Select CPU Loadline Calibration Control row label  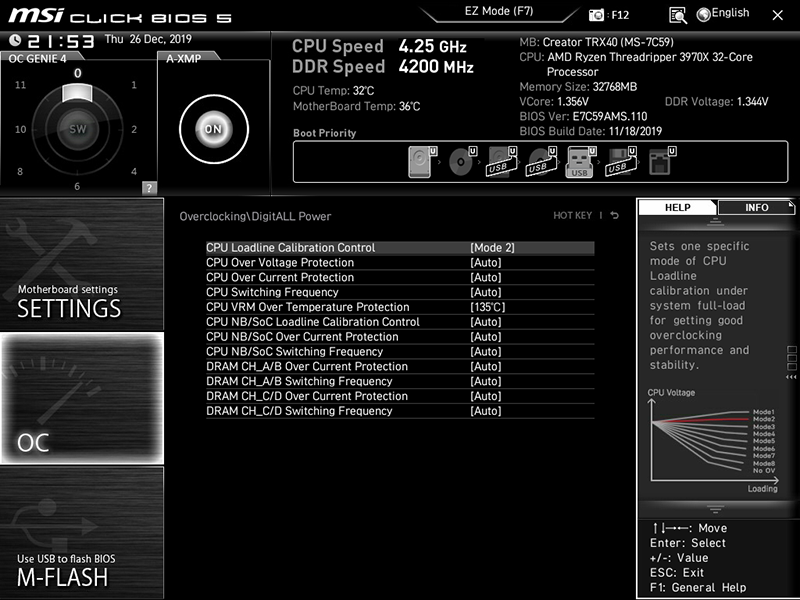(290, 247)
